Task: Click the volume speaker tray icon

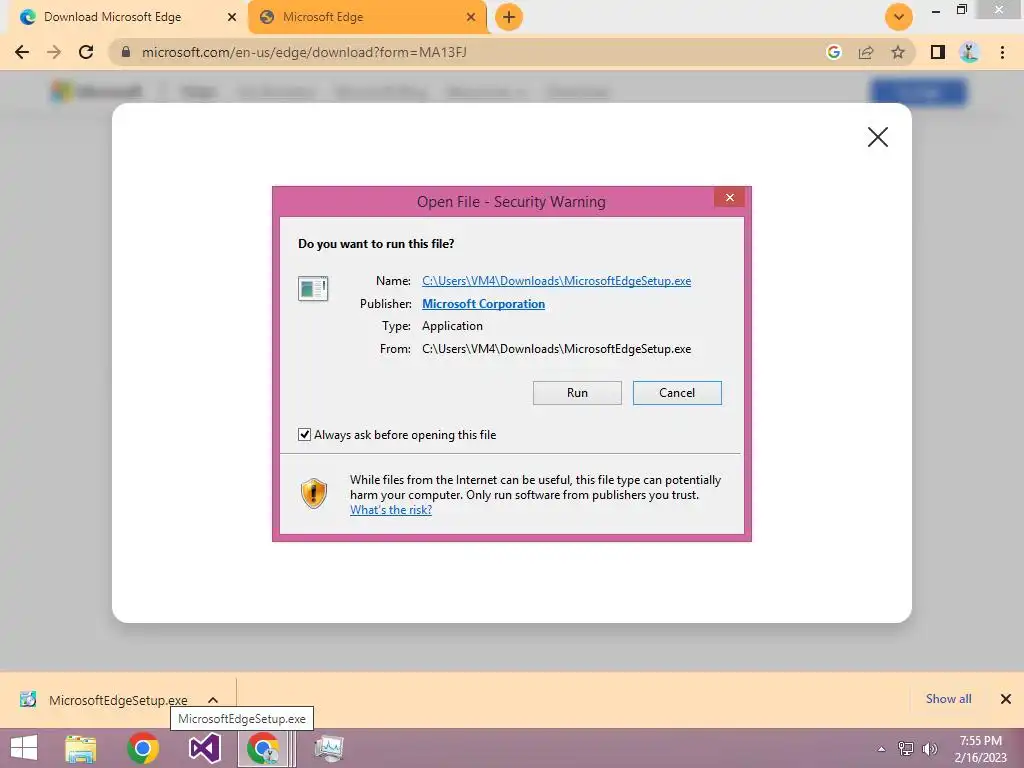Action: click(x=930, y=749)
